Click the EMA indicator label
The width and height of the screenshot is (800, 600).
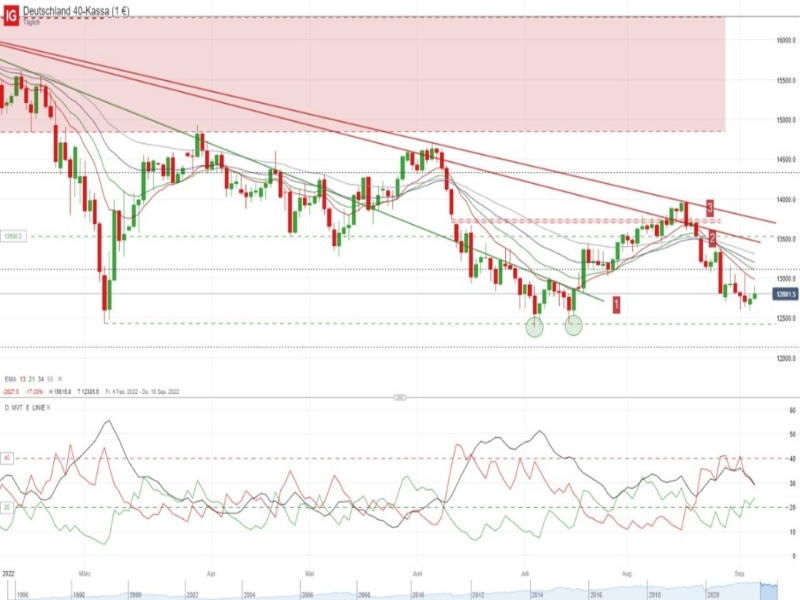pos(10,379)
